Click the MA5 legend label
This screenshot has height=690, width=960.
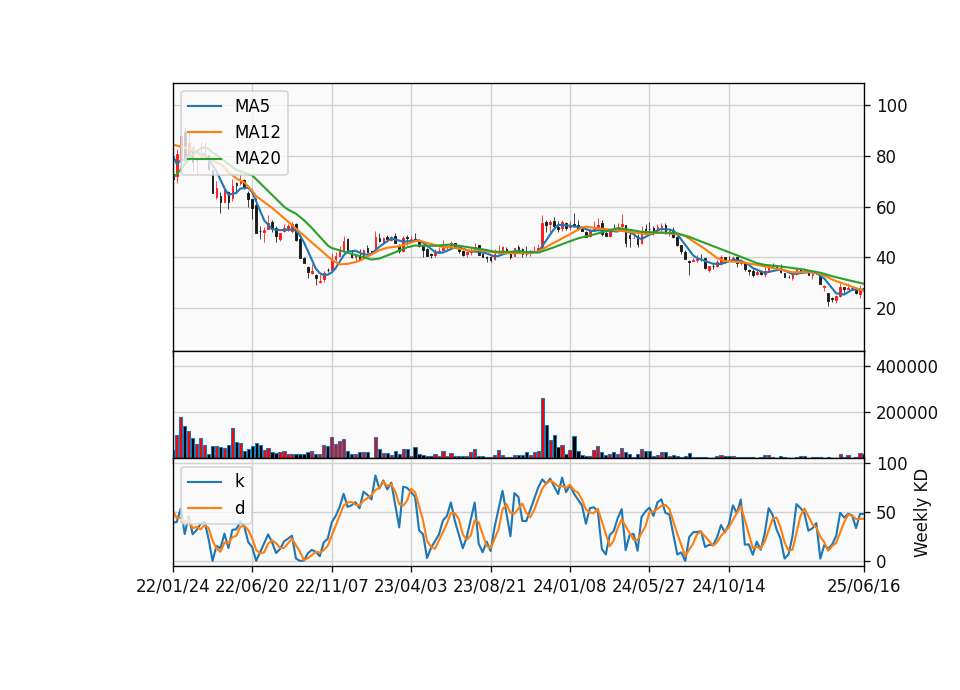pyautogui.click(x=252, y=106)
